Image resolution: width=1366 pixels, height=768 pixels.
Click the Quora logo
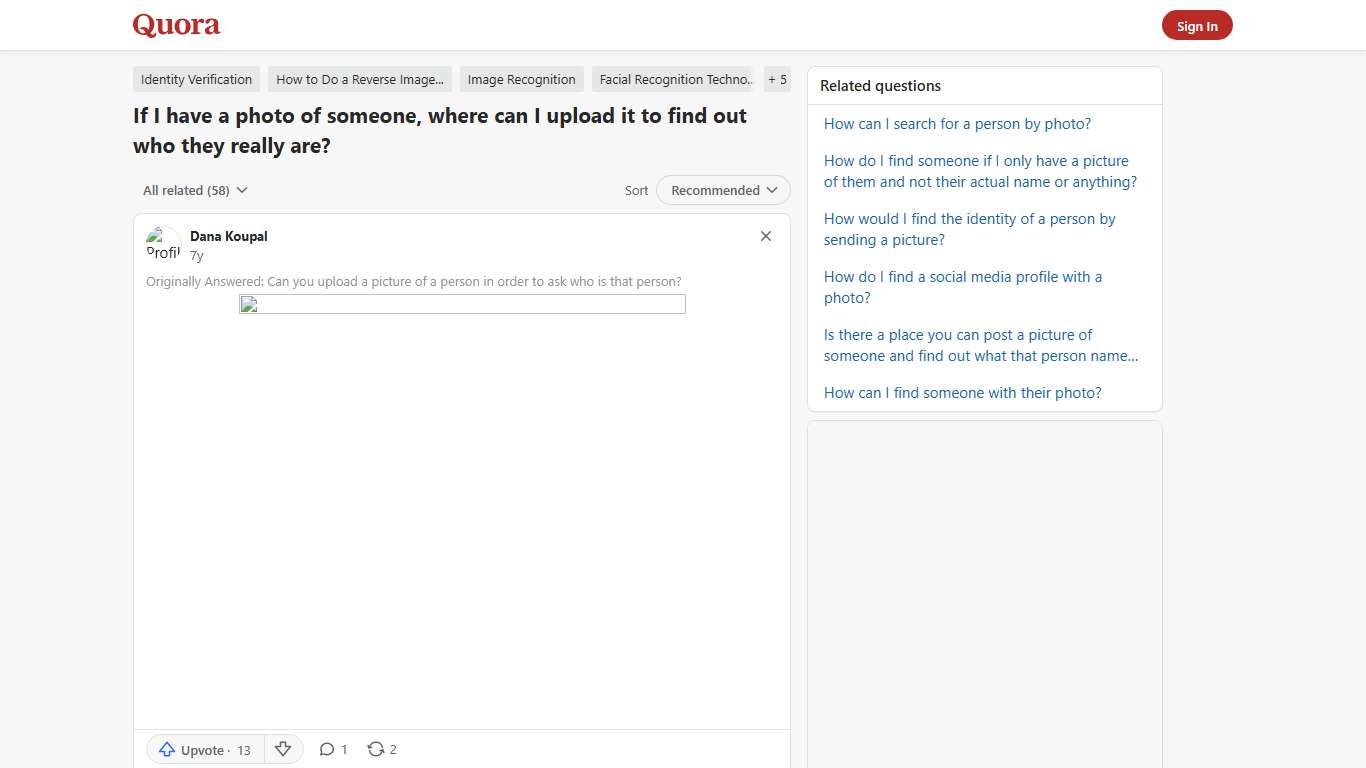[x=176, y=25]
